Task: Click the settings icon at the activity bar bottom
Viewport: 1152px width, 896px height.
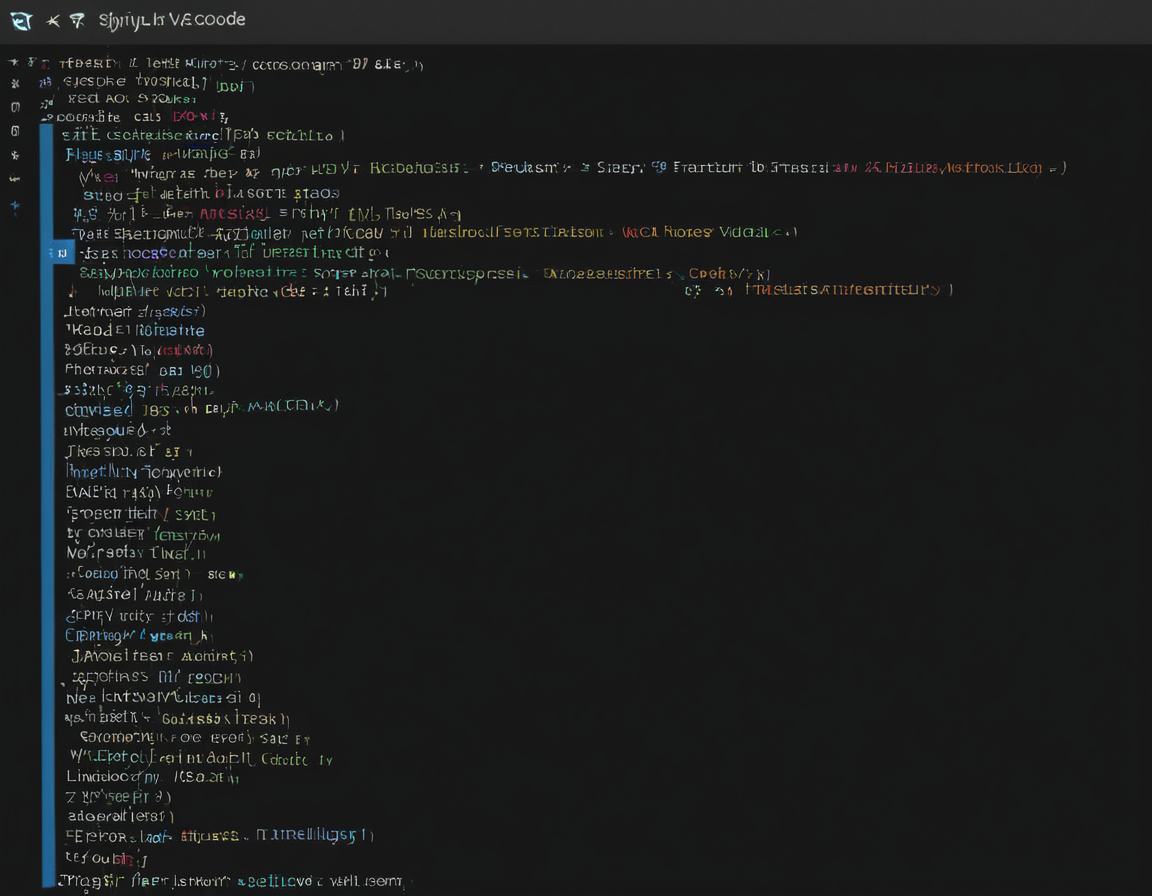Action: pyautogui.click(x=14, y=204)
